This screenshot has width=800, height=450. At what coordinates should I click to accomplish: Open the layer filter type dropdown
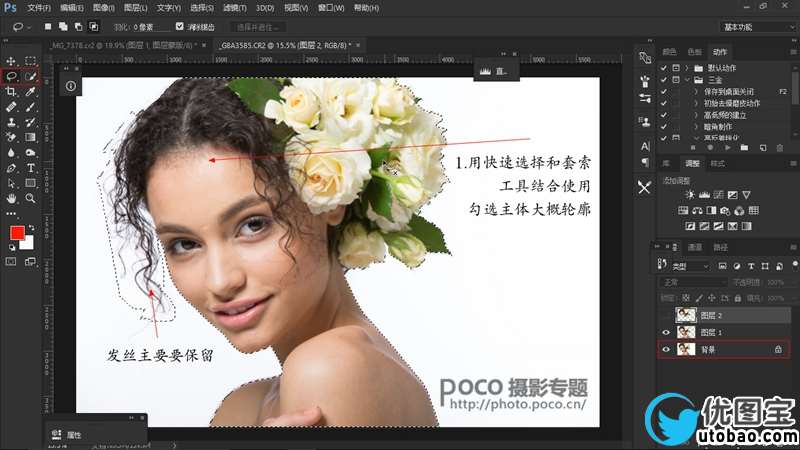(691, 266)
